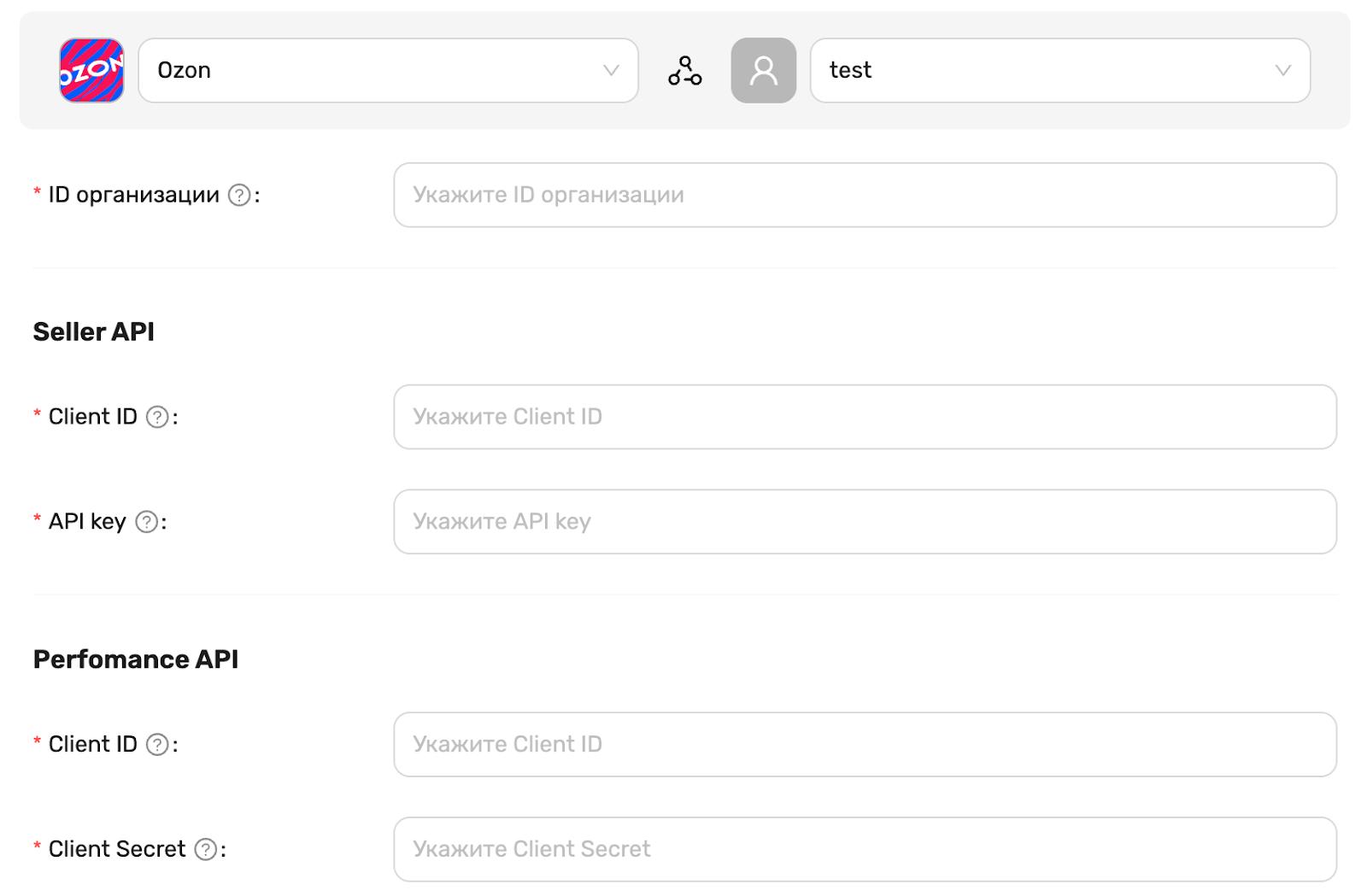View help icon beside Client Secret

pos(206,850)
